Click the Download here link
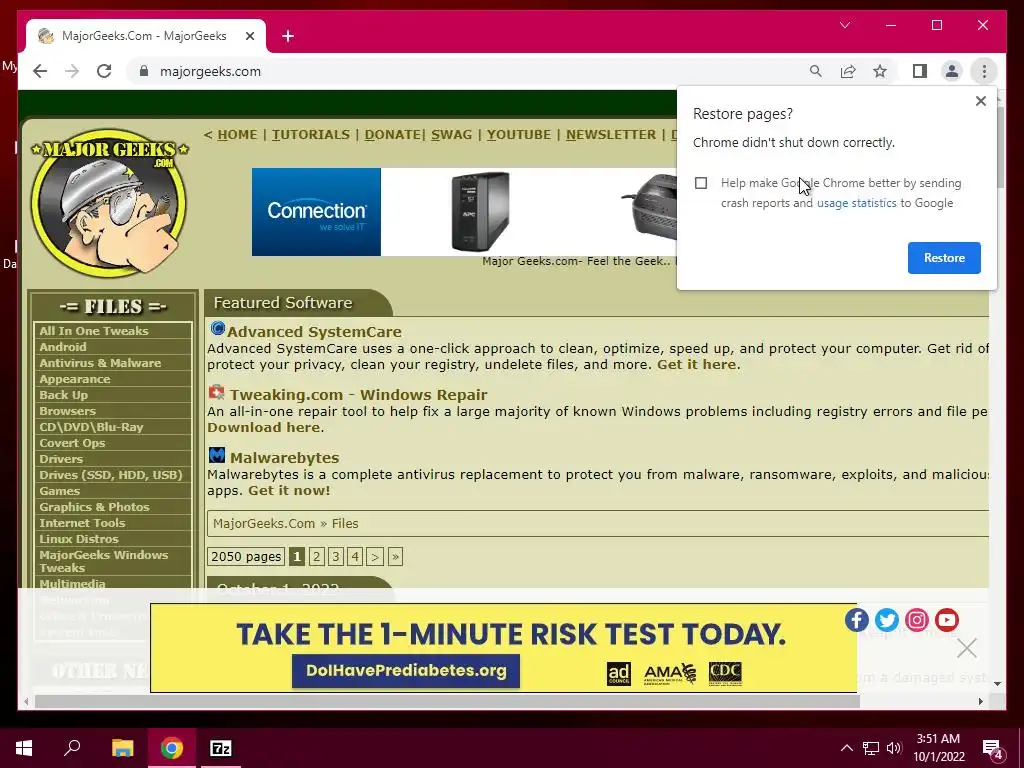 pyautogui.click(x=263, y=428)
